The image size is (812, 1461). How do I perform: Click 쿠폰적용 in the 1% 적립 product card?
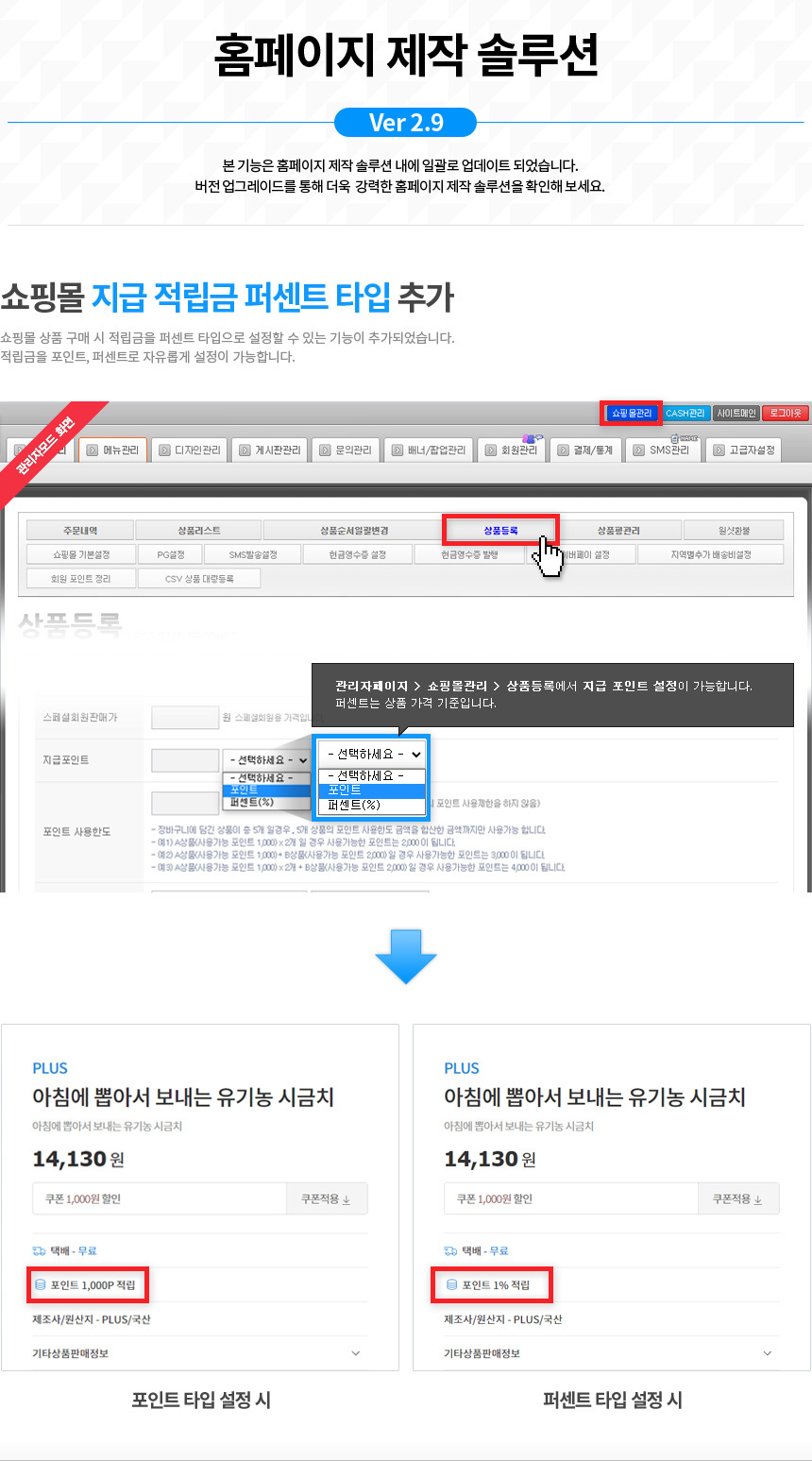[738, 1198]
